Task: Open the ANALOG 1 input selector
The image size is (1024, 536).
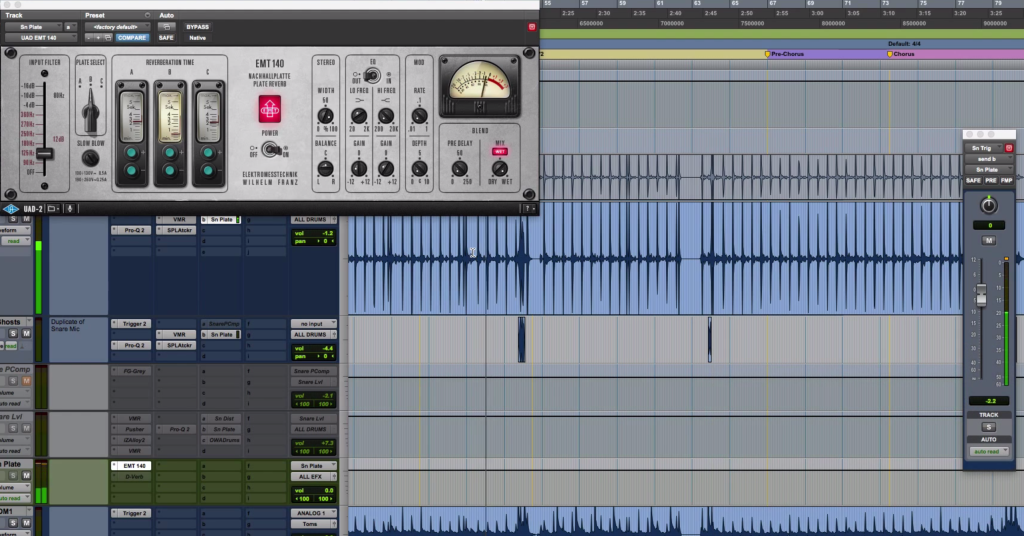Action: point(314,513)
